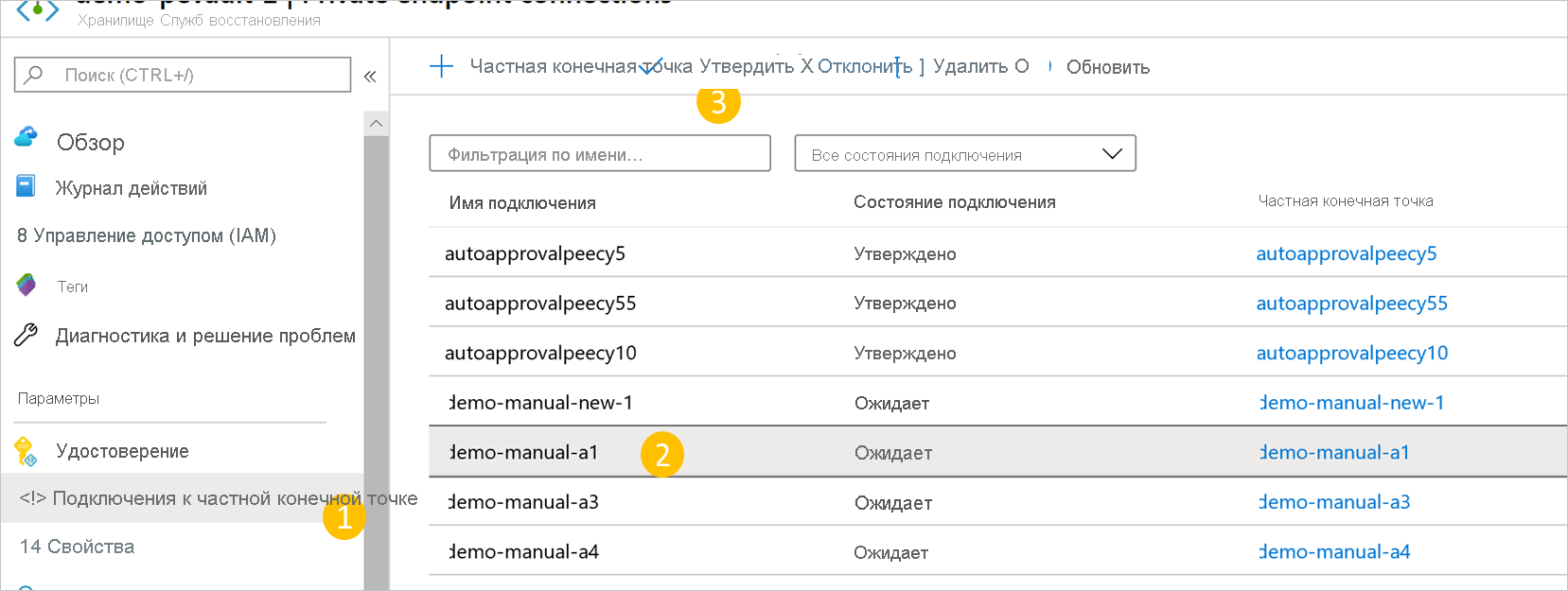Open Диагностика и решение проблем
Viewport: 1568px width, 591px height.
205,336
